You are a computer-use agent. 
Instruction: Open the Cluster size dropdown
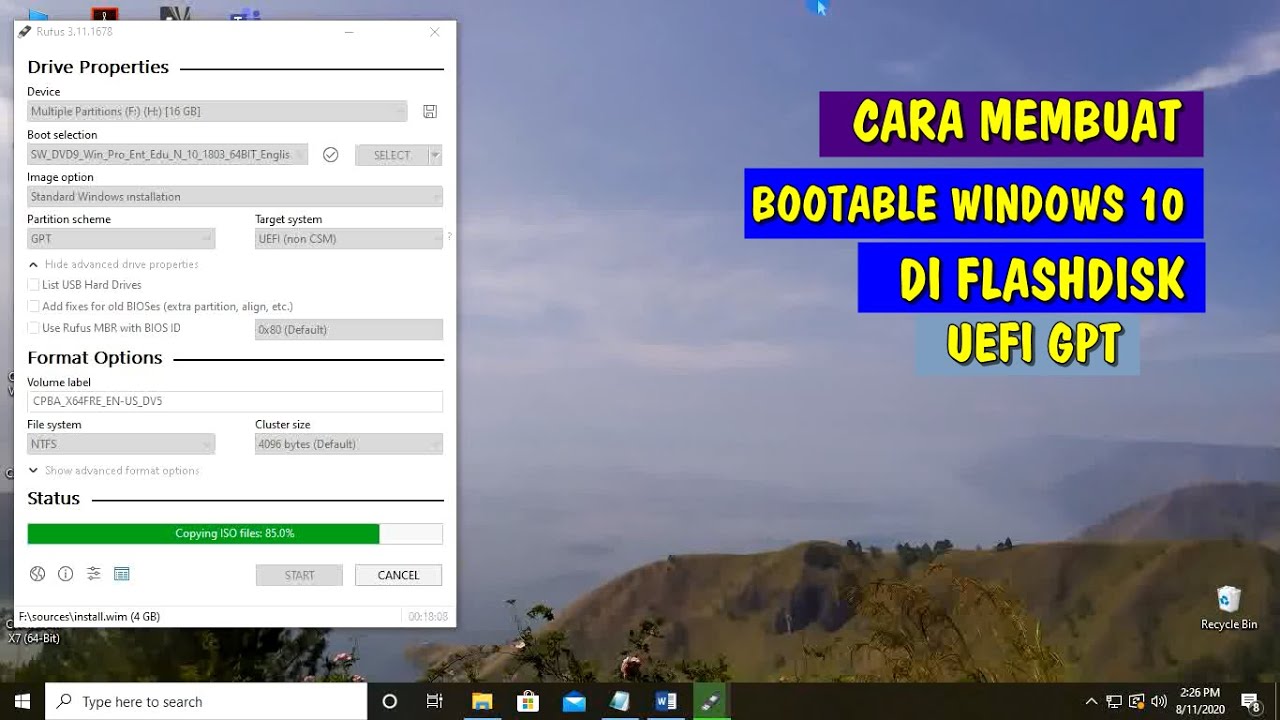349,444
